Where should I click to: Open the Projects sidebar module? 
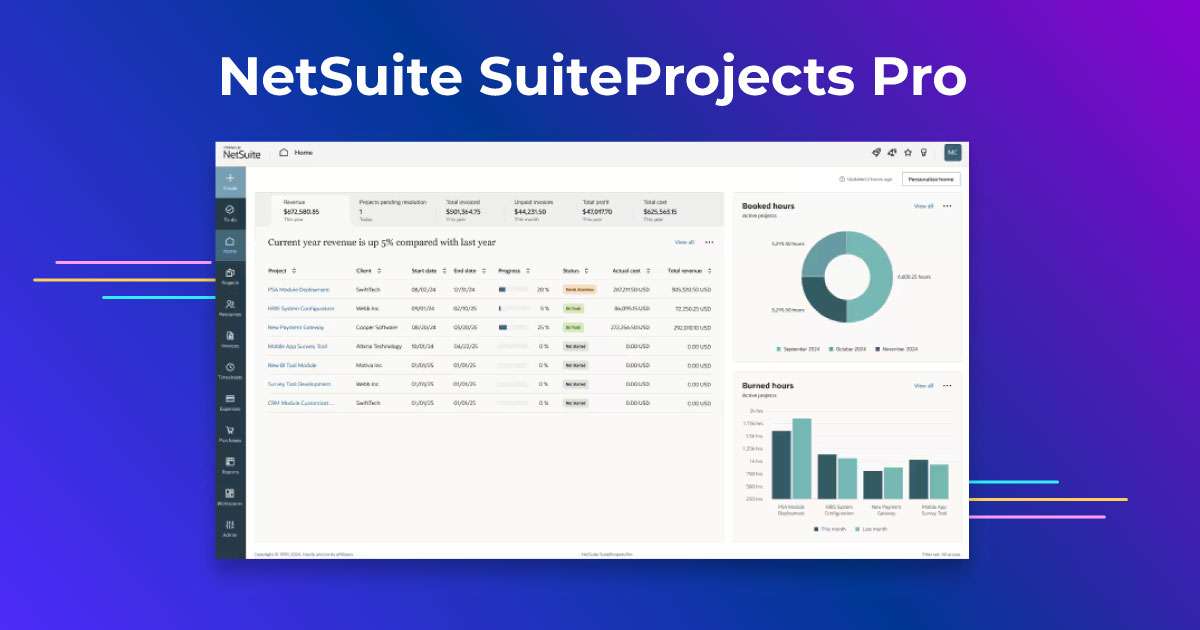pos(230,276)
